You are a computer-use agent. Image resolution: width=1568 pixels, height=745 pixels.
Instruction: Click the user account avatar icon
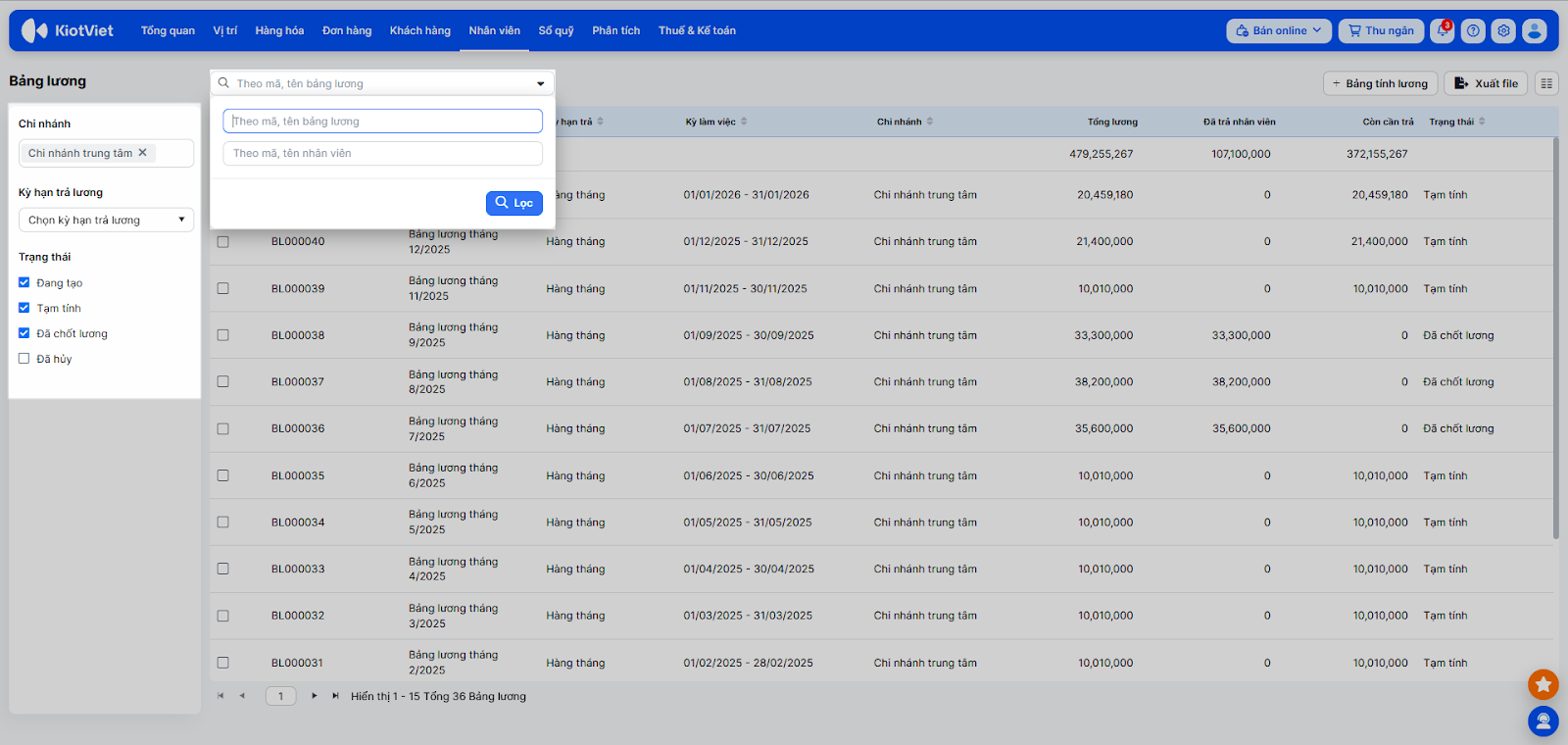[x=1535, y=30]
